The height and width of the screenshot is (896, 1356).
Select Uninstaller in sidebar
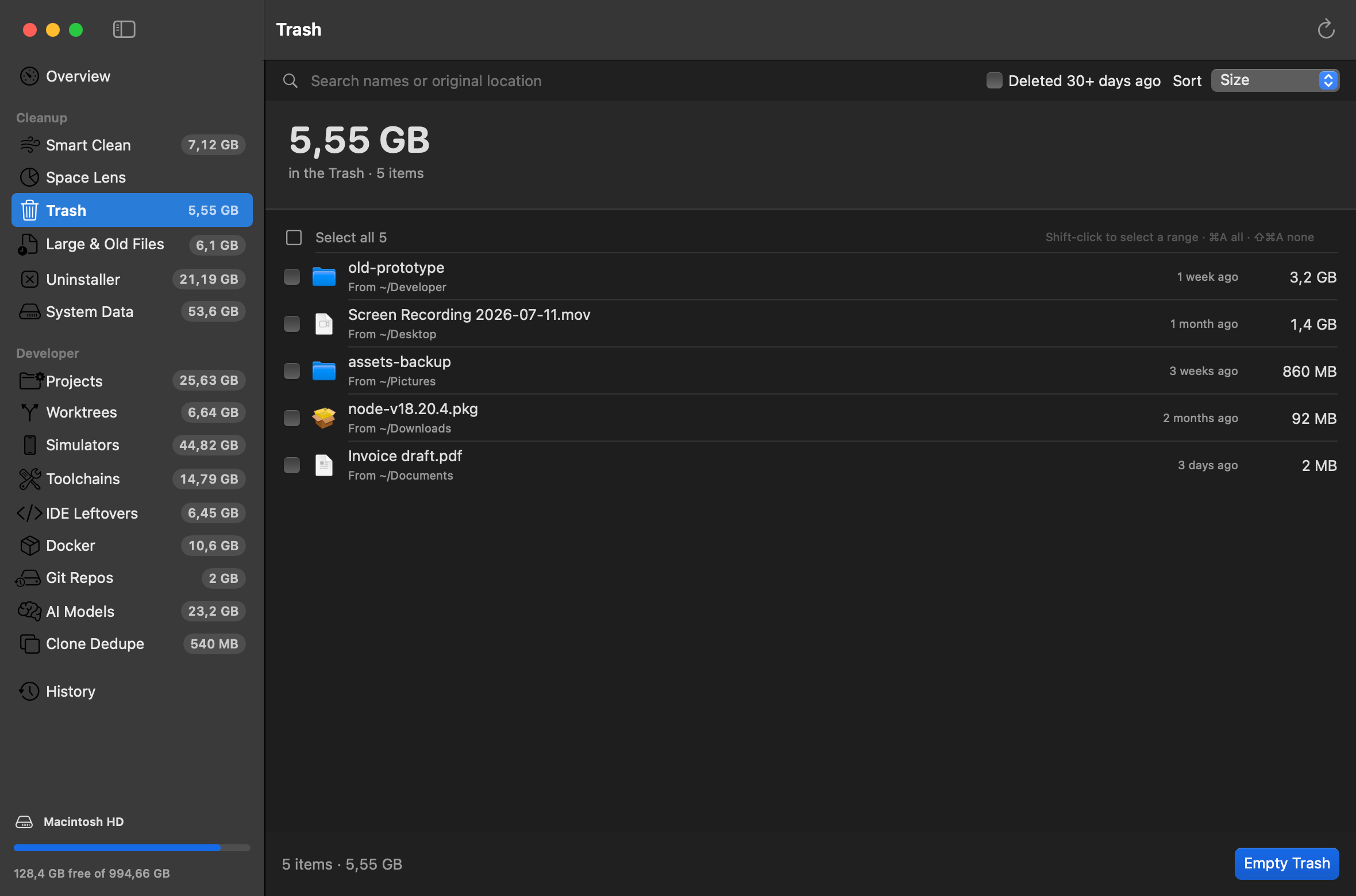click(x=132, y=279)
